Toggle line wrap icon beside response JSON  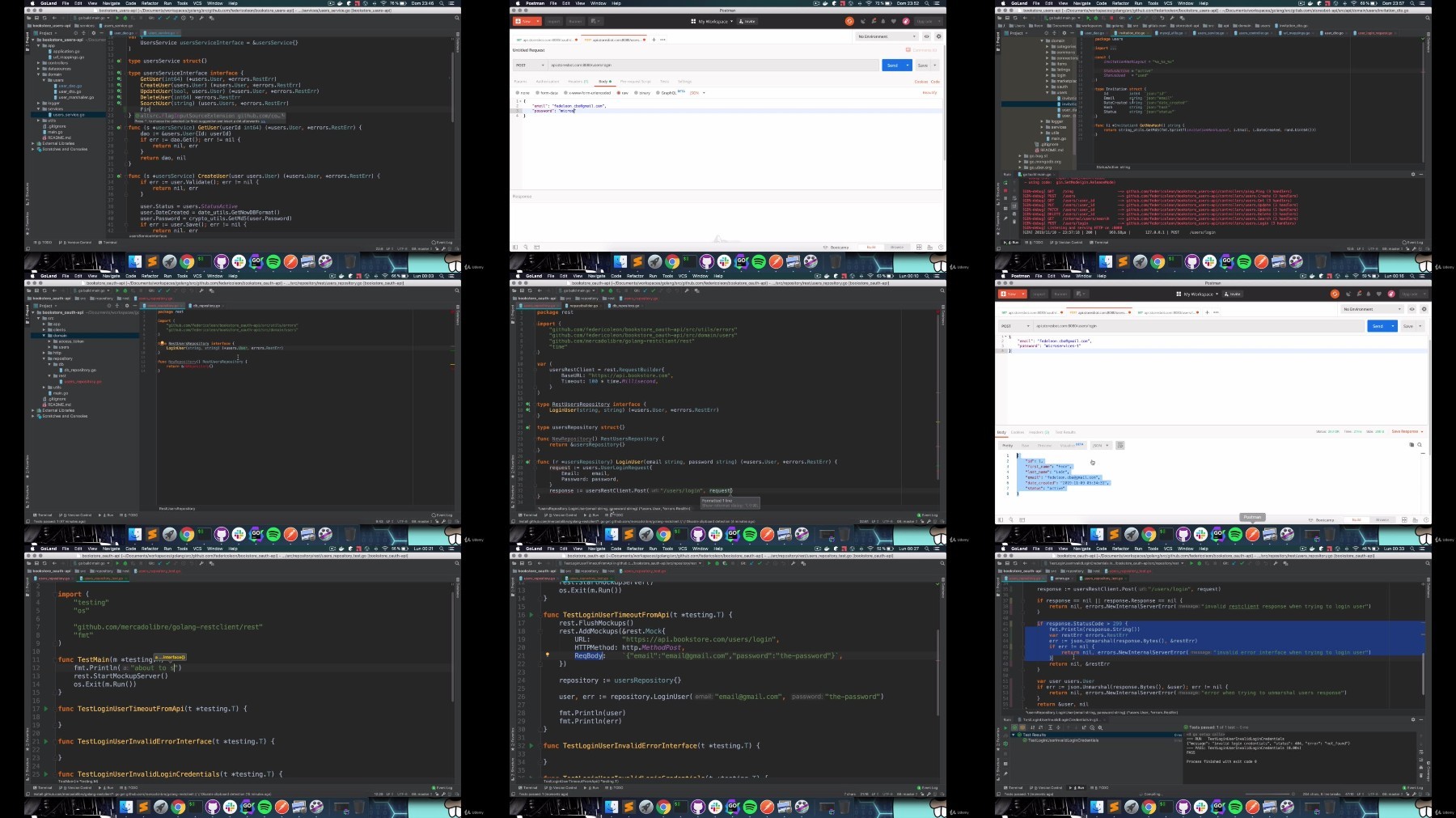(x=1120, y=445)
